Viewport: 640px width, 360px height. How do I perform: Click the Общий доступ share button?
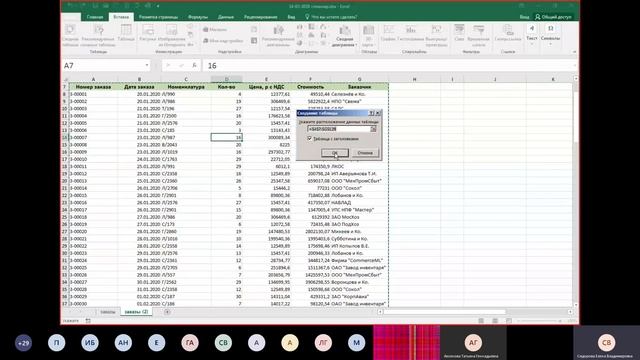(553, 17)
